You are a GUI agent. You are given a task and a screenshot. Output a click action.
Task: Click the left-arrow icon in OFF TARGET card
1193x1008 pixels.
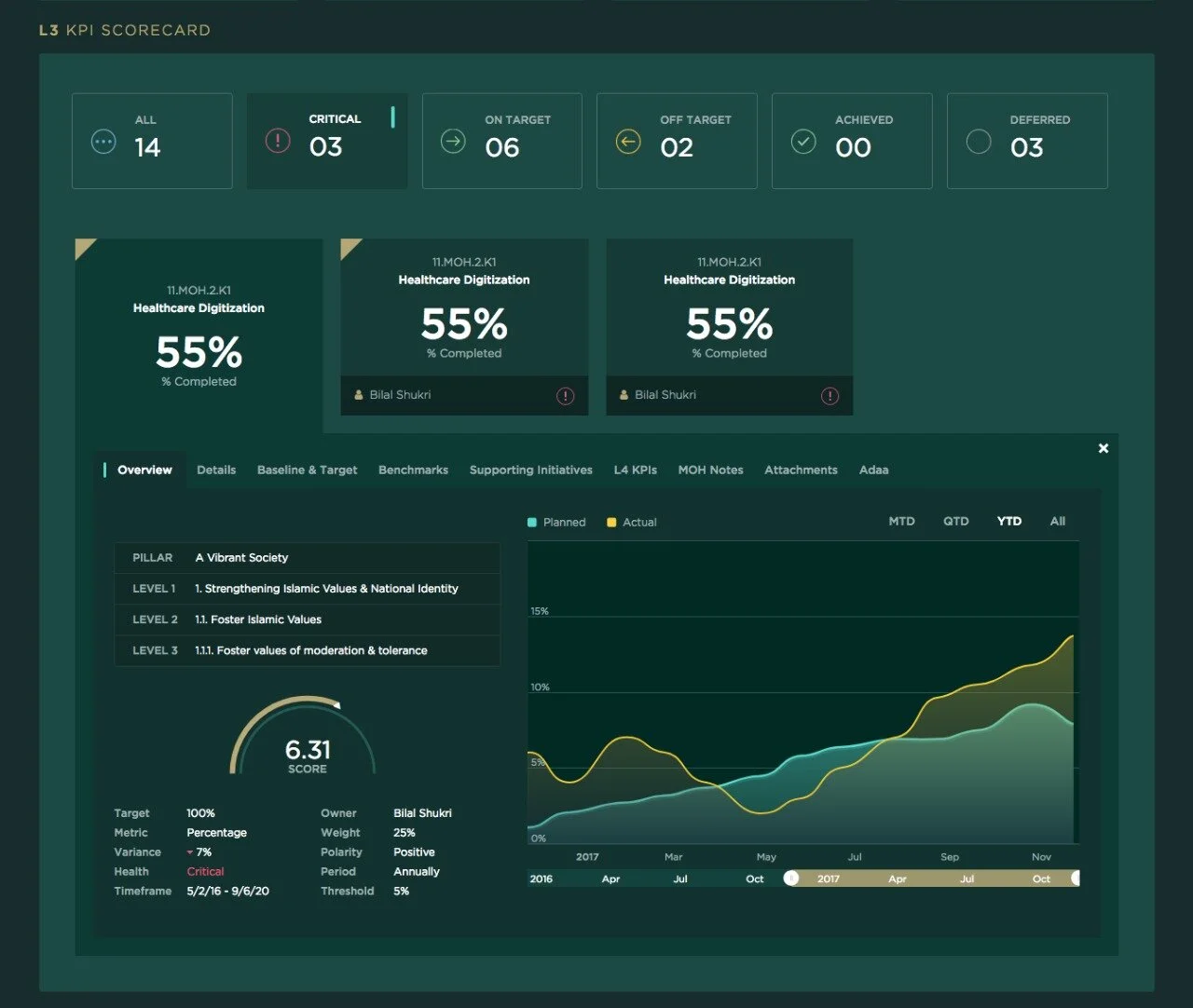(x=628, y=143)
